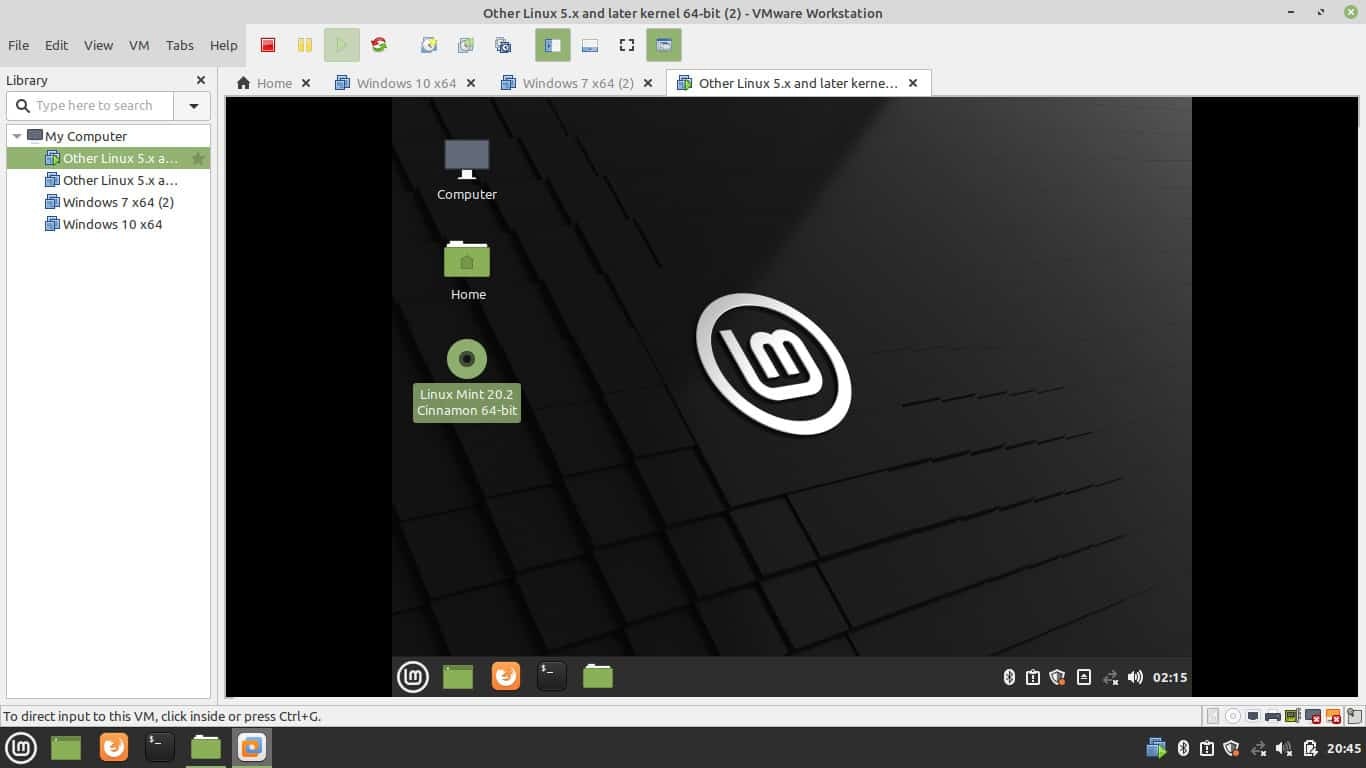
Task: Take a snapshot using the toolbar snapshot icon
Action: (x=429, y=45)
